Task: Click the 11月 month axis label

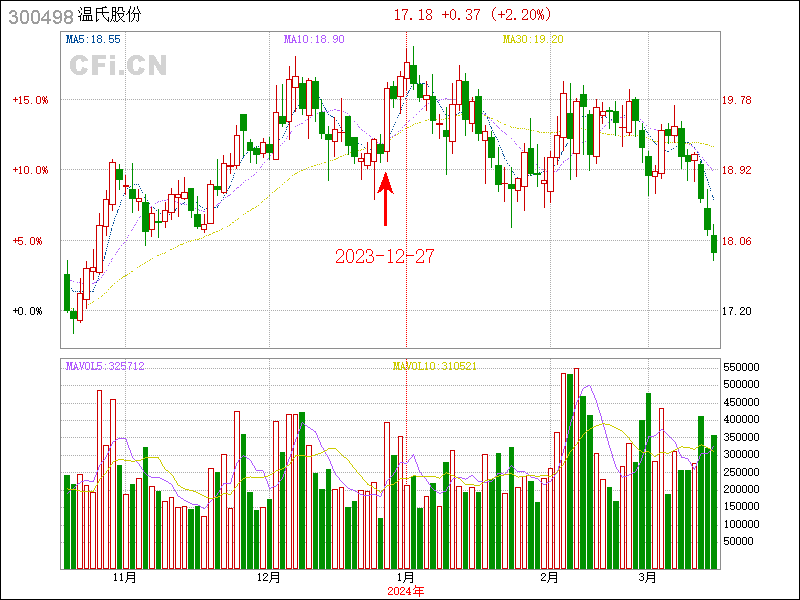Action: [124, 578]
